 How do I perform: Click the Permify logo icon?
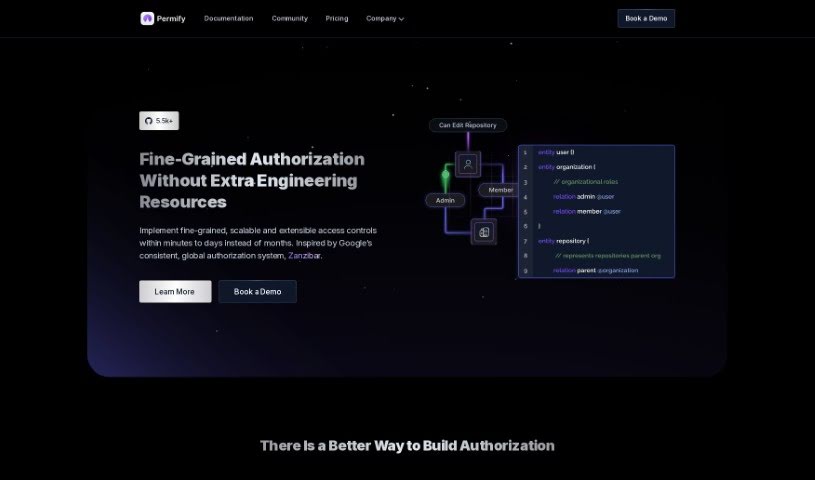click(x=147, y=18)
